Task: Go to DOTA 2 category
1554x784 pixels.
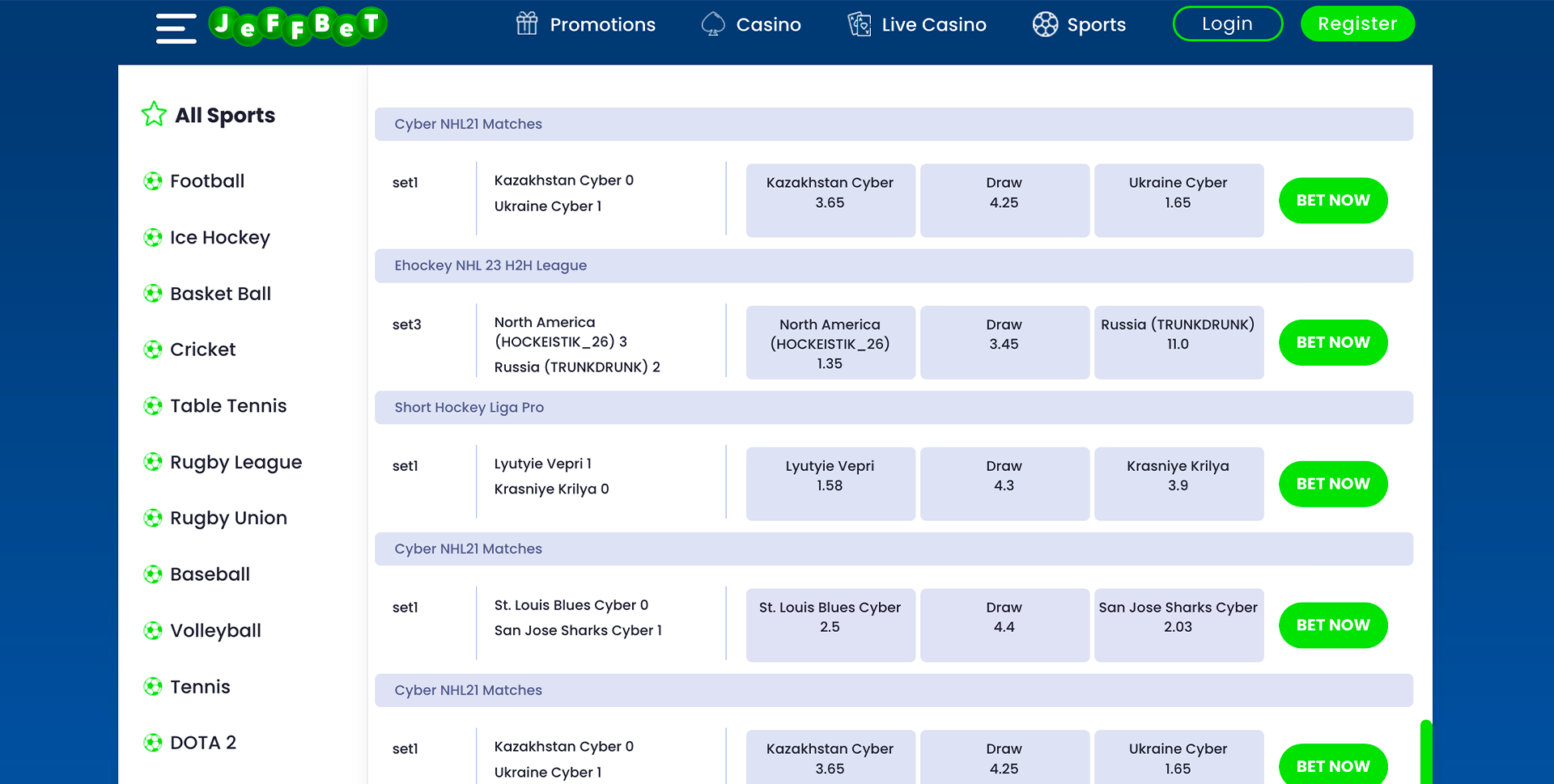Action: point(203,743)
